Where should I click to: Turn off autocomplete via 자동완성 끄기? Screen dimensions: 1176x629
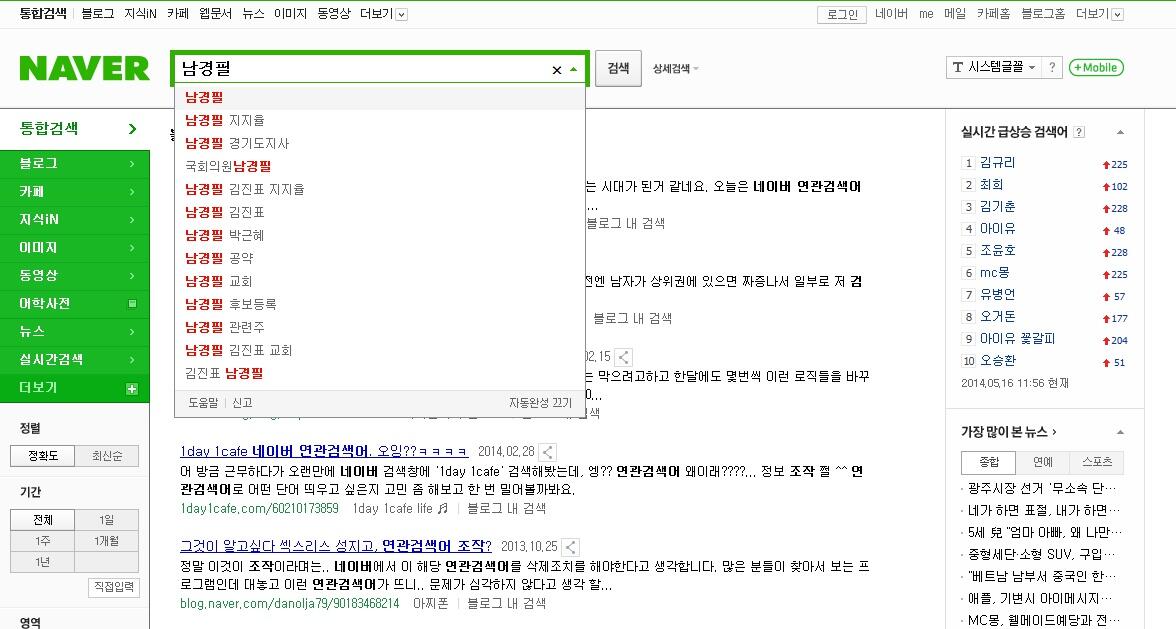tap(540, 403)
